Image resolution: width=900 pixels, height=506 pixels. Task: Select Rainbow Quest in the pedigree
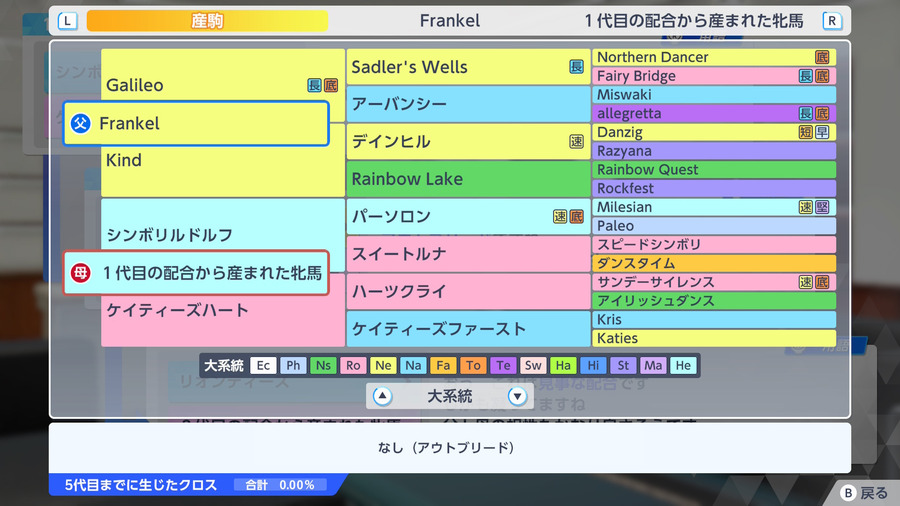pyautogui.click(x=714, y=169)
